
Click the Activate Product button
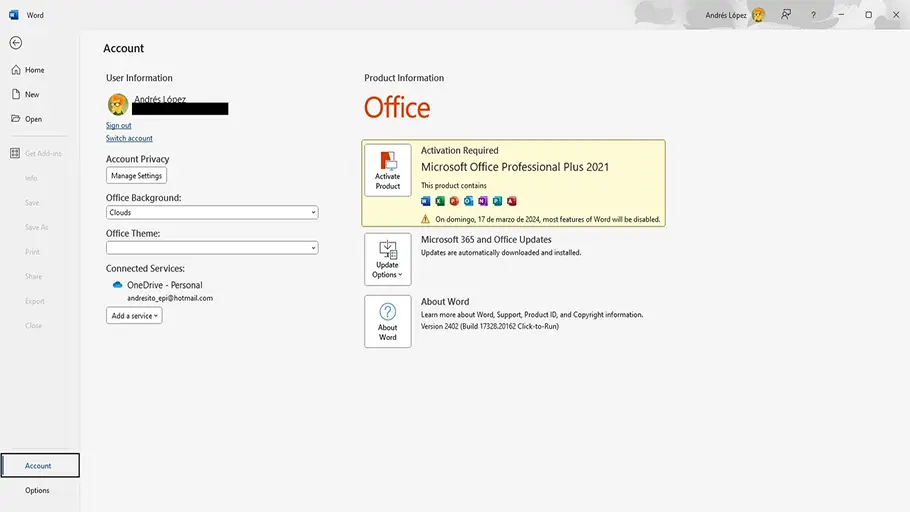(x=387, y=170)
